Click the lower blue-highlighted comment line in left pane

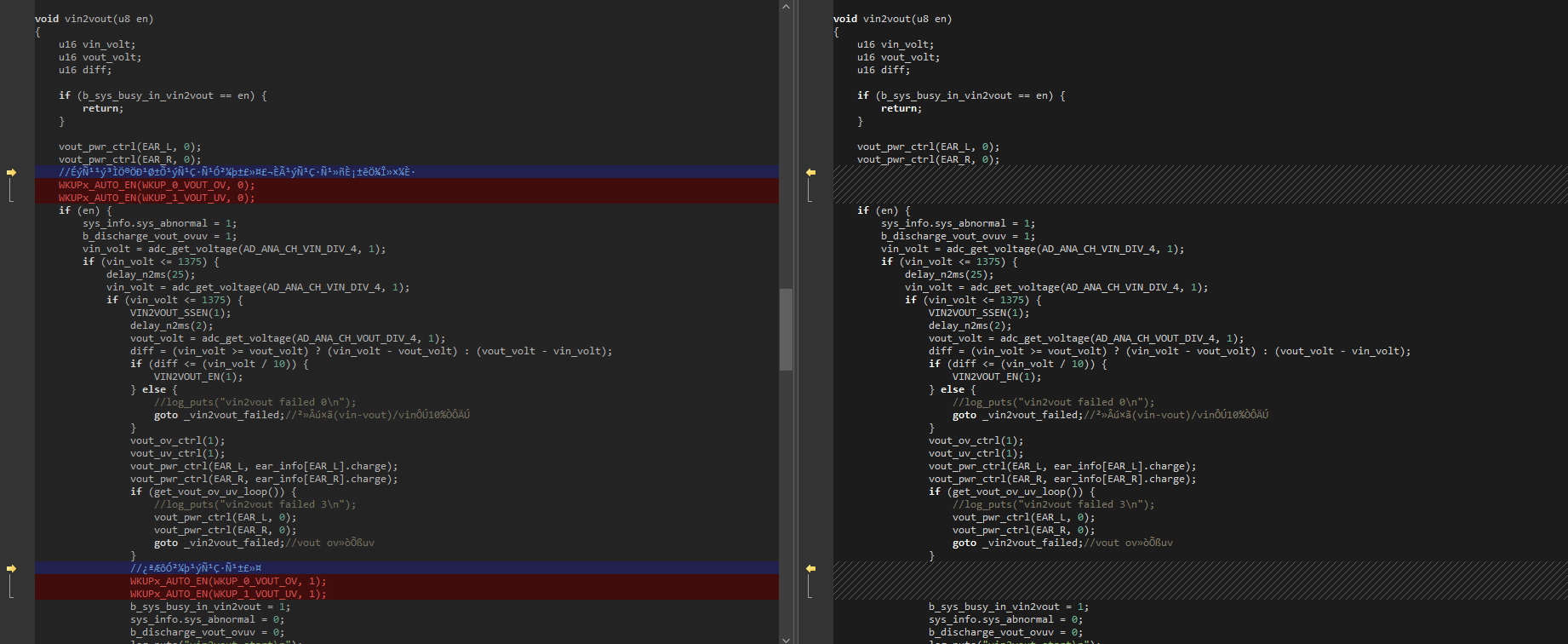(407, 568)
